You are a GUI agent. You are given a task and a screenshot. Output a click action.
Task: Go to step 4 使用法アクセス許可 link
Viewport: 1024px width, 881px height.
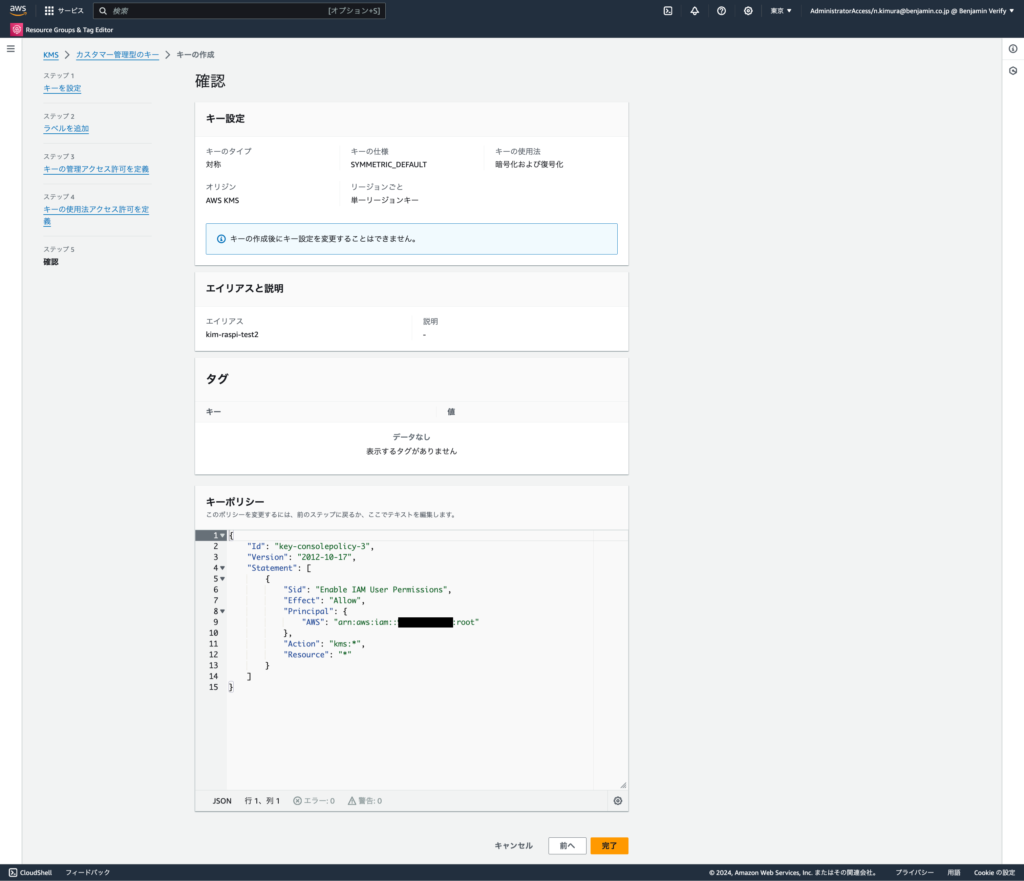pyautogui.click(x=96, y=215)
